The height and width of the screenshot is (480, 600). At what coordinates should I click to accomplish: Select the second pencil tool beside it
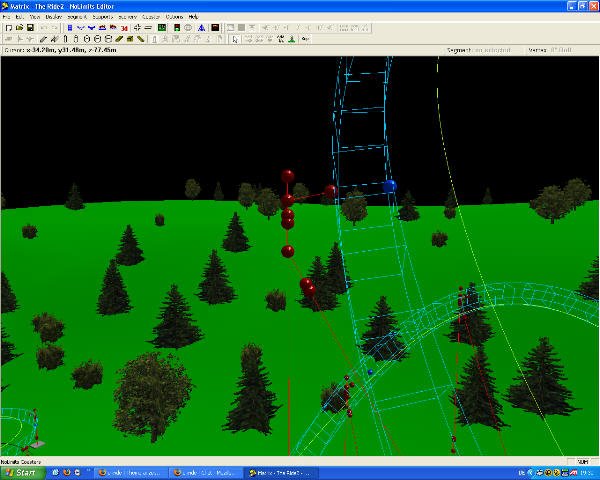[54, 39]
